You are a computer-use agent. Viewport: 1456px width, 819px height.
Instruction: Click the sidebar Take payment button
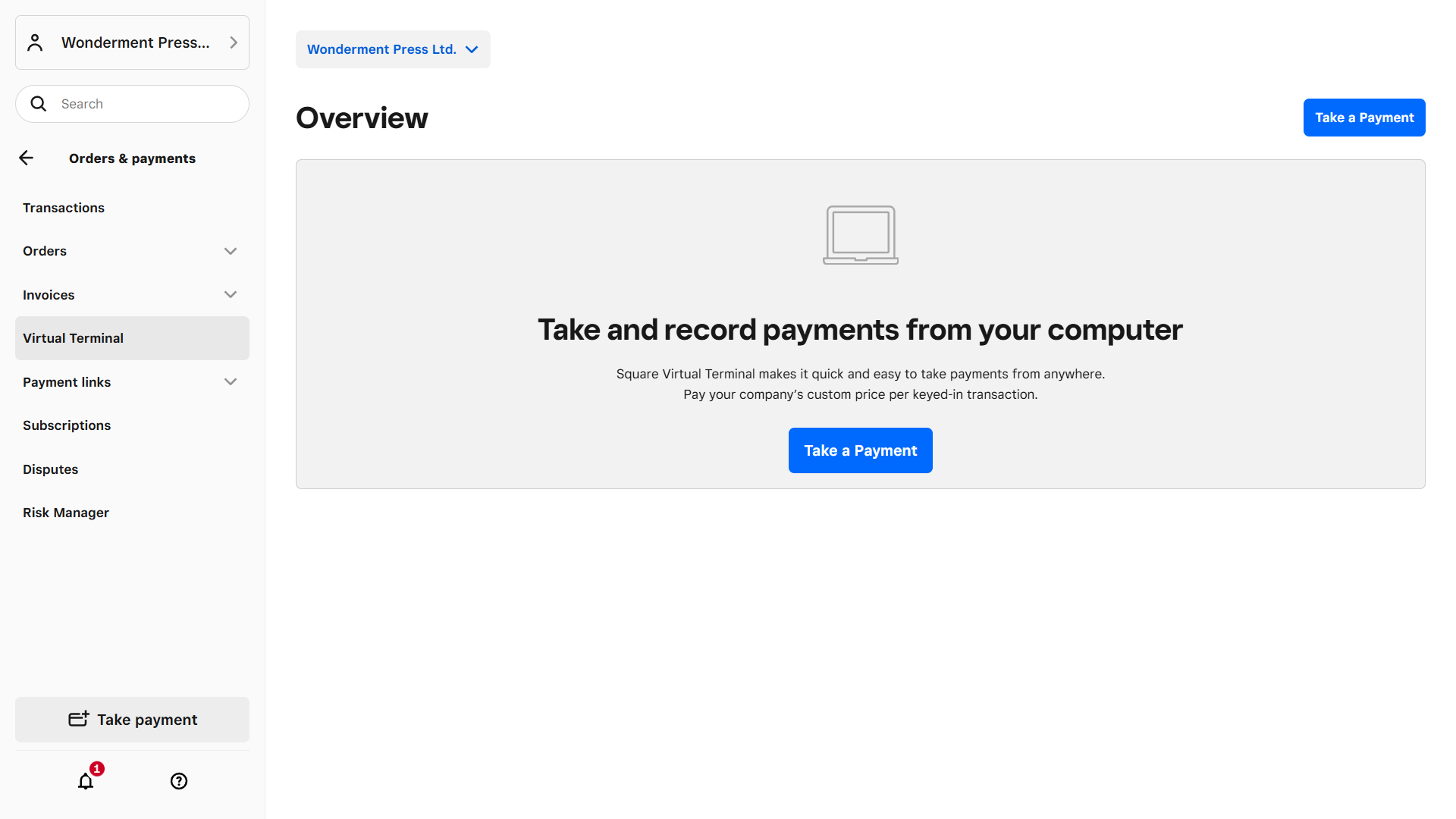tap(132, 720)
